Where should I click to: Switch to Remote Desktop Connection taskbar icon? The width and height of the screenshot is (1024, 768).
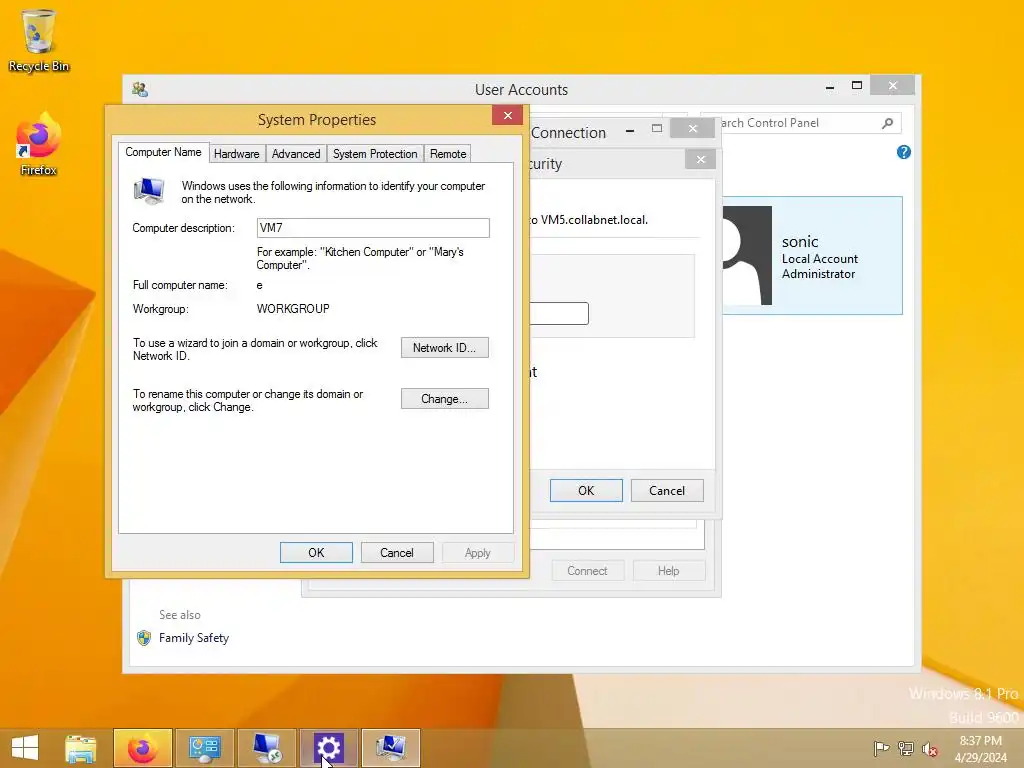click(x=266, y=748)
